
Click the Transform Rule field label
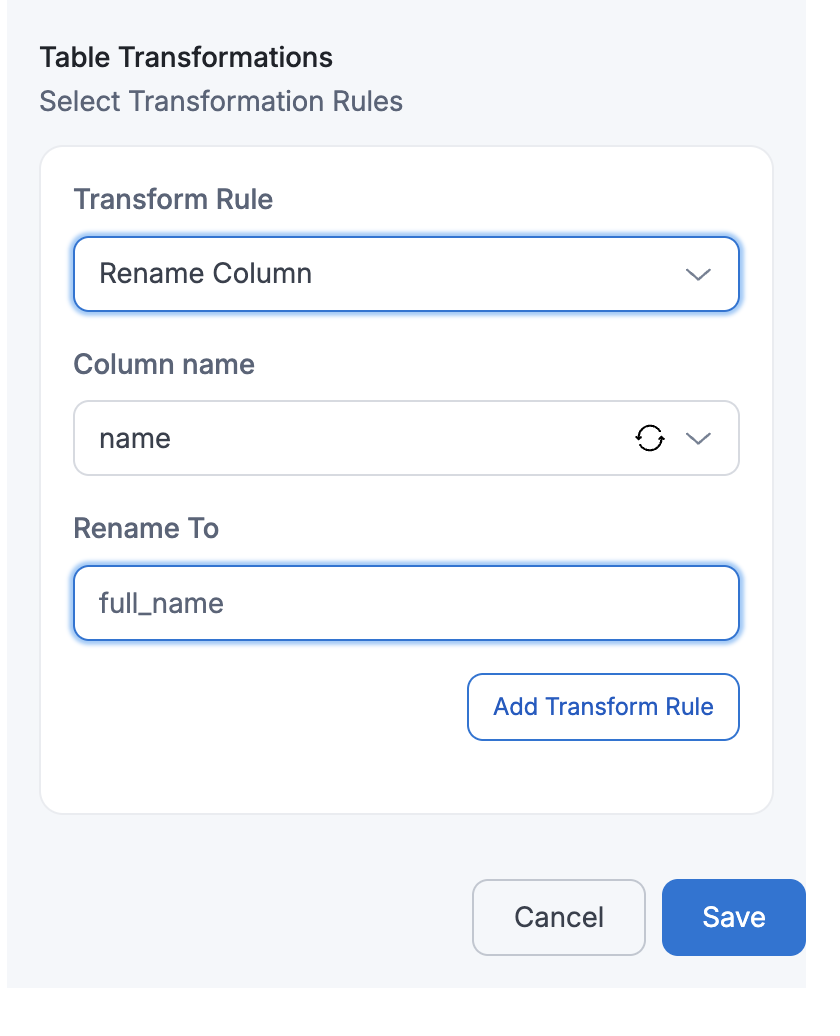pos(173,199)
